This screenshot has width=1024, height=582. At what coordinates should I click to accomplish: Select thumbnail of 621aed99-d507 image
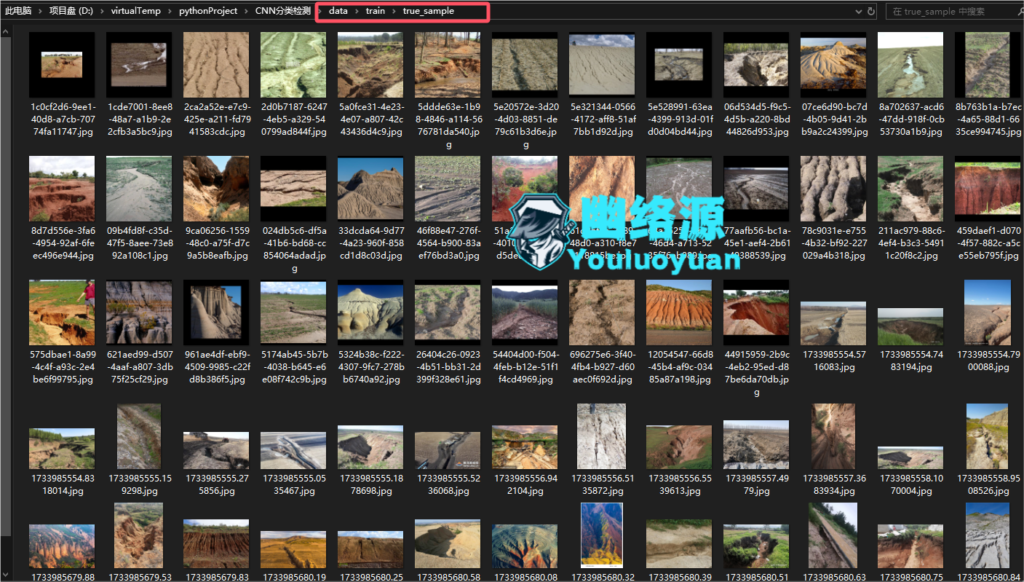coord(139,313)
